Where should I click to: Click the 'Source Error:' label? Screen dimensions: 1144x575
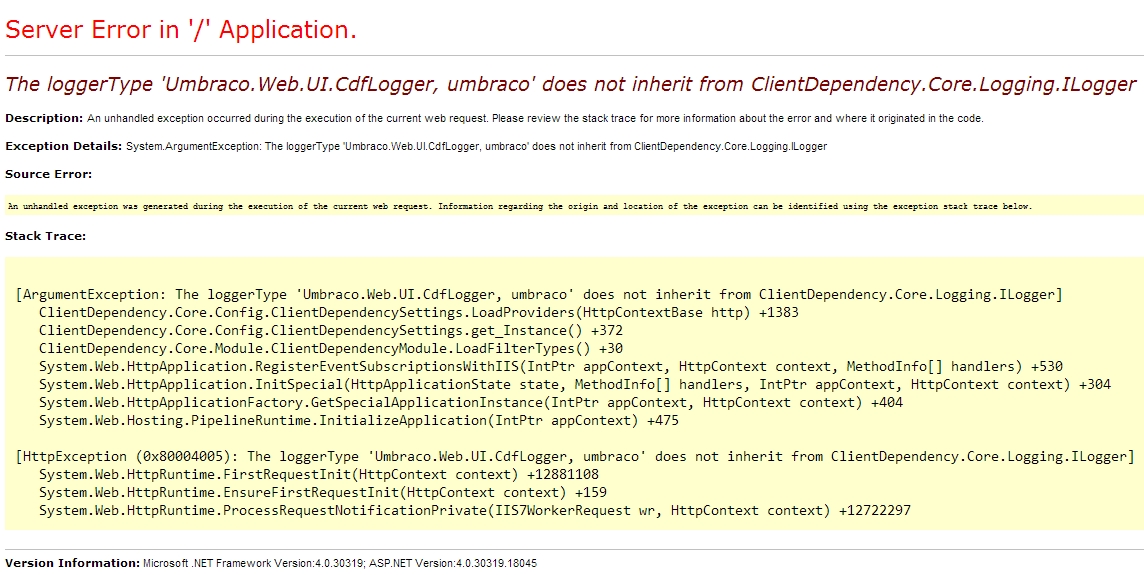tap(49, 174)
